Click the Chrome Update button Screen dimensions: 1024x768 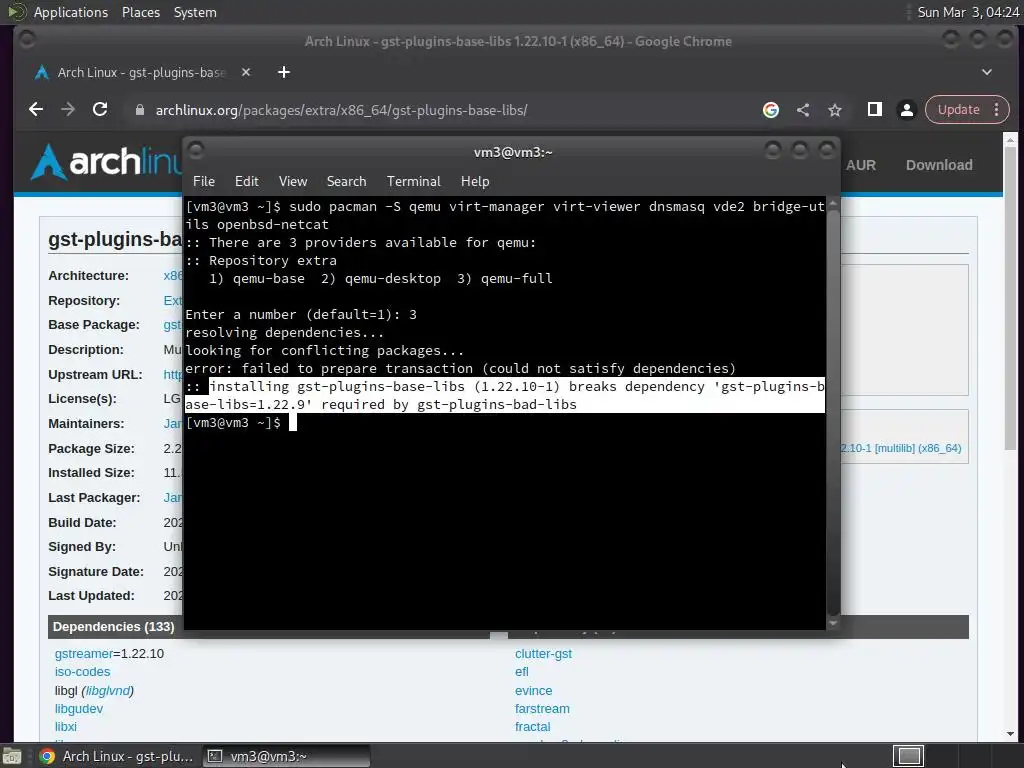pyautogui.click(x=958, y=110)
